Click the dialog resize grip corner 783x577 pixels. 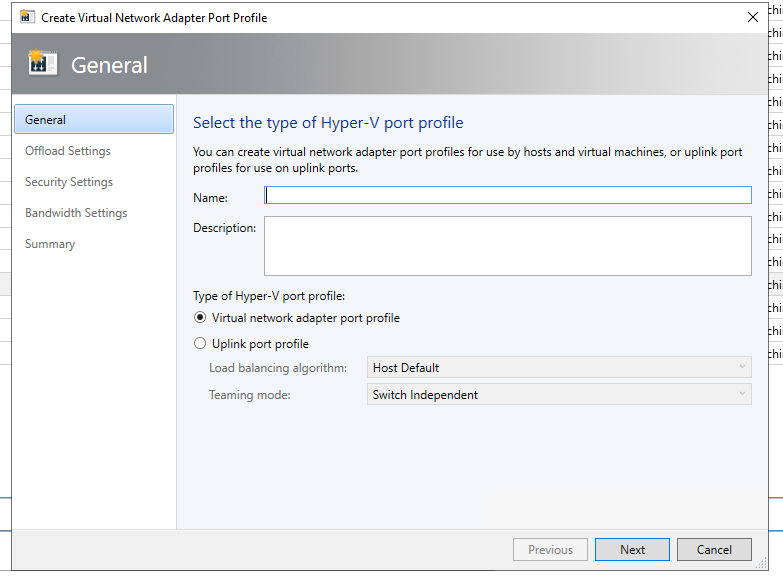coord(761,564)
